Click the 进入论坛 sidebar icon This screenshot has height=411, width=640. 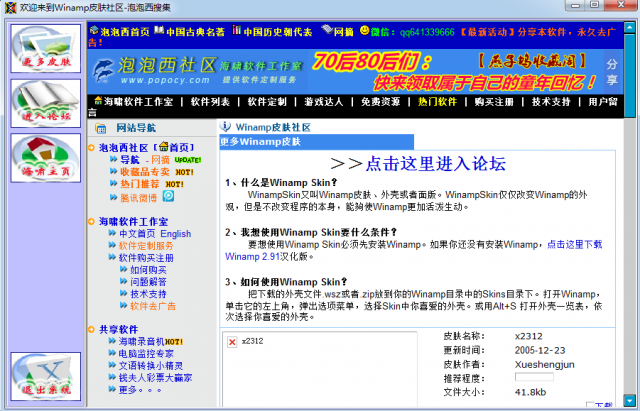pos(46,103)
